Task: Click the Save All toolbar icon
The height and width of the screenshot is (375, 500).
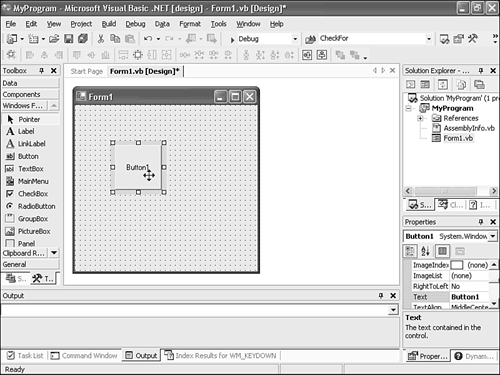Action: tap(83, 39)
